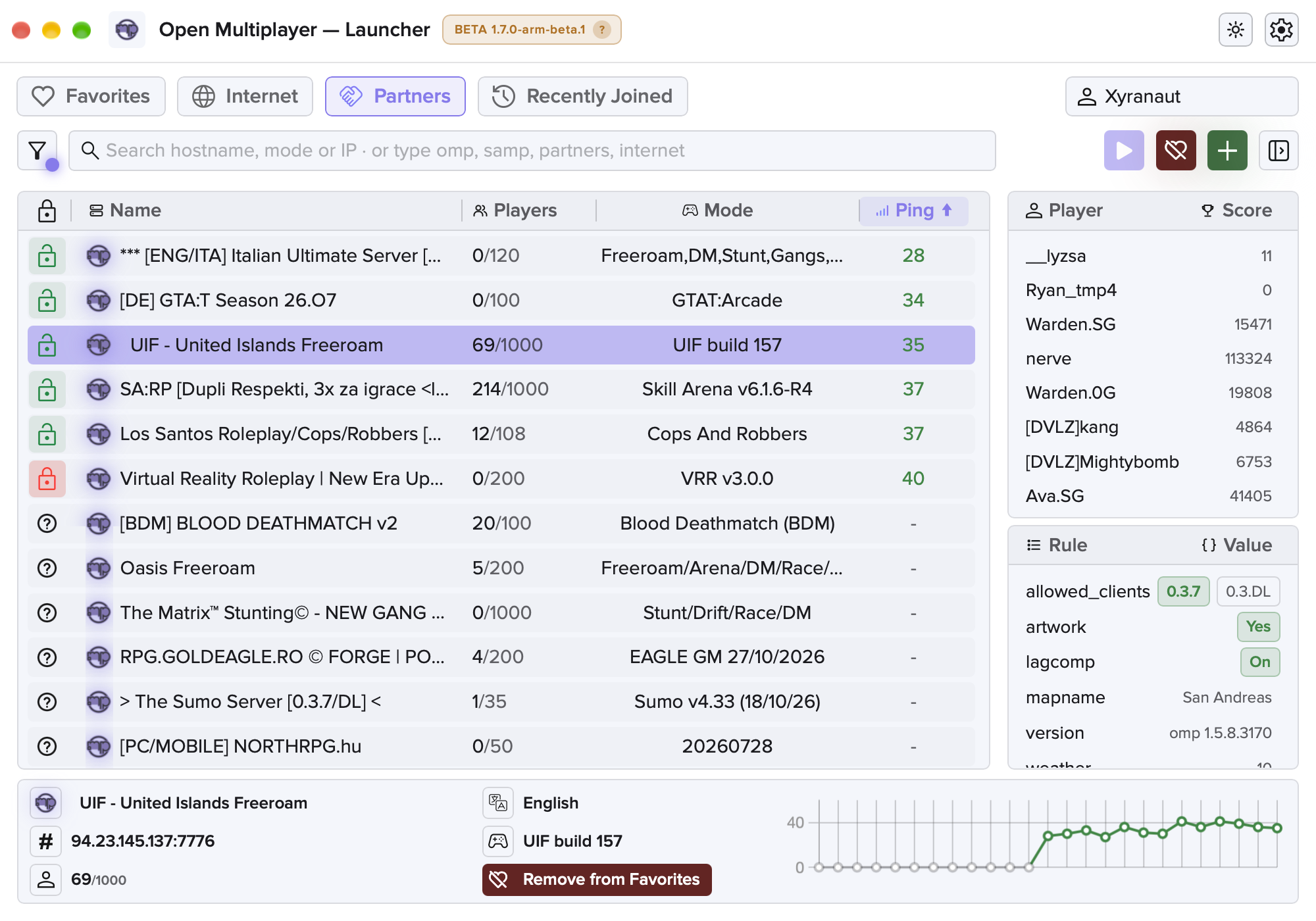Image resolution: width=1316 pixels, height=921 pixels.
Task: Click the gamepad icon beside UIF build 157
Action: tap(498, 841)
